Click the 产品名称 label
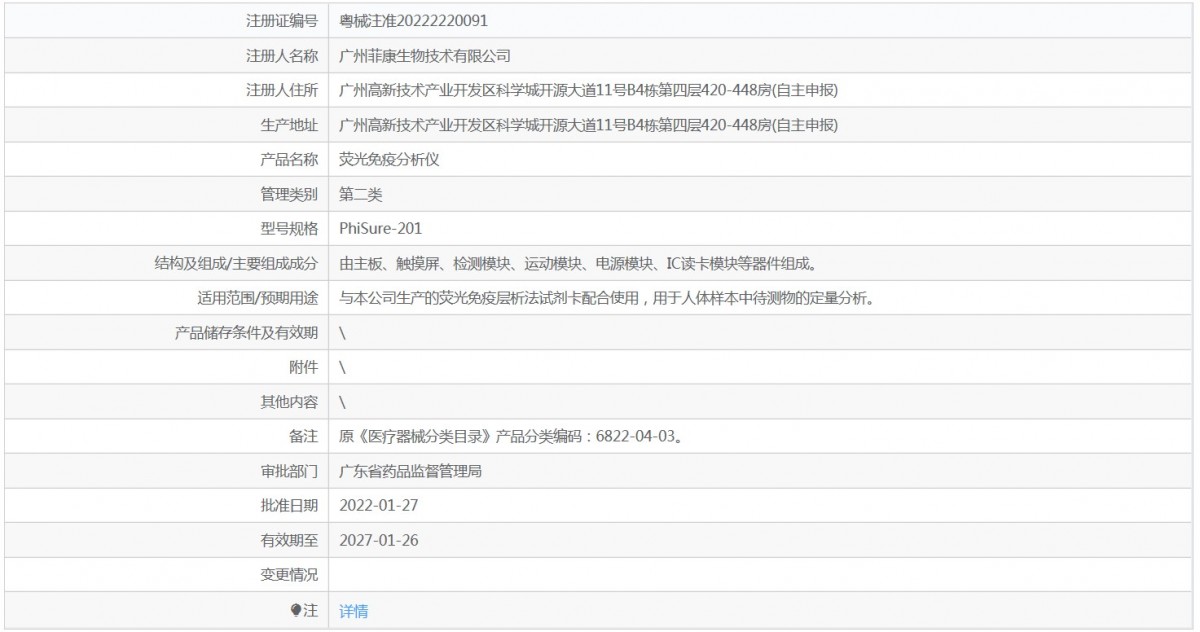This screenshot has width=1200, height=632. [x=289, y=160]
